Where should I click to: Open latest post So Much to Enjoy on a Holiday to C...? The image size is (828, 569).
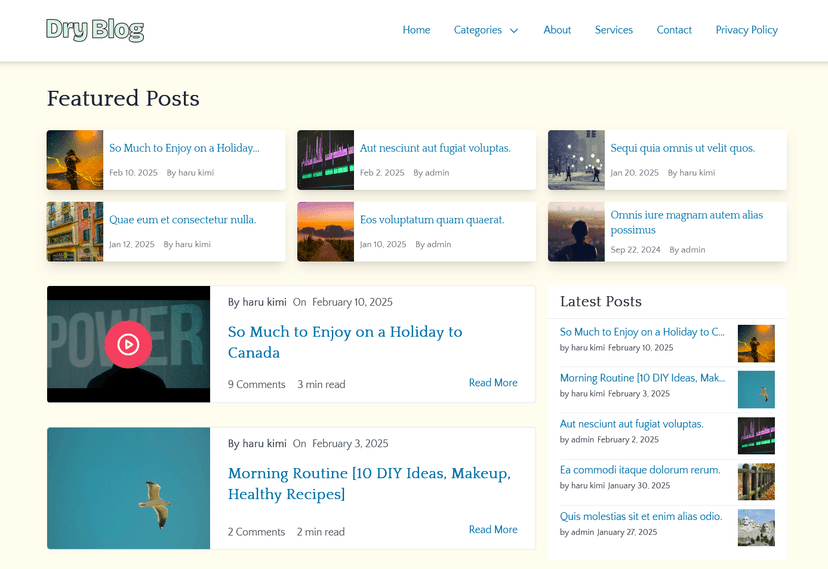642,332
